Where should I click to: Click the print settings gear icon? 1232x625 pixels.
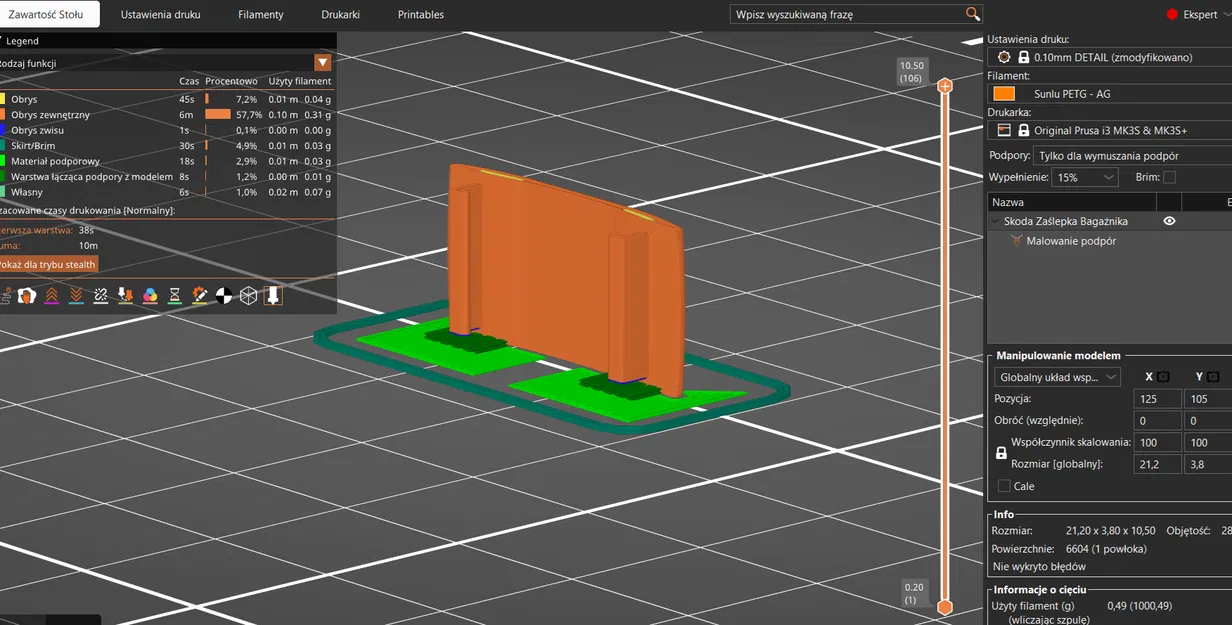click(x=1004, y=57)
